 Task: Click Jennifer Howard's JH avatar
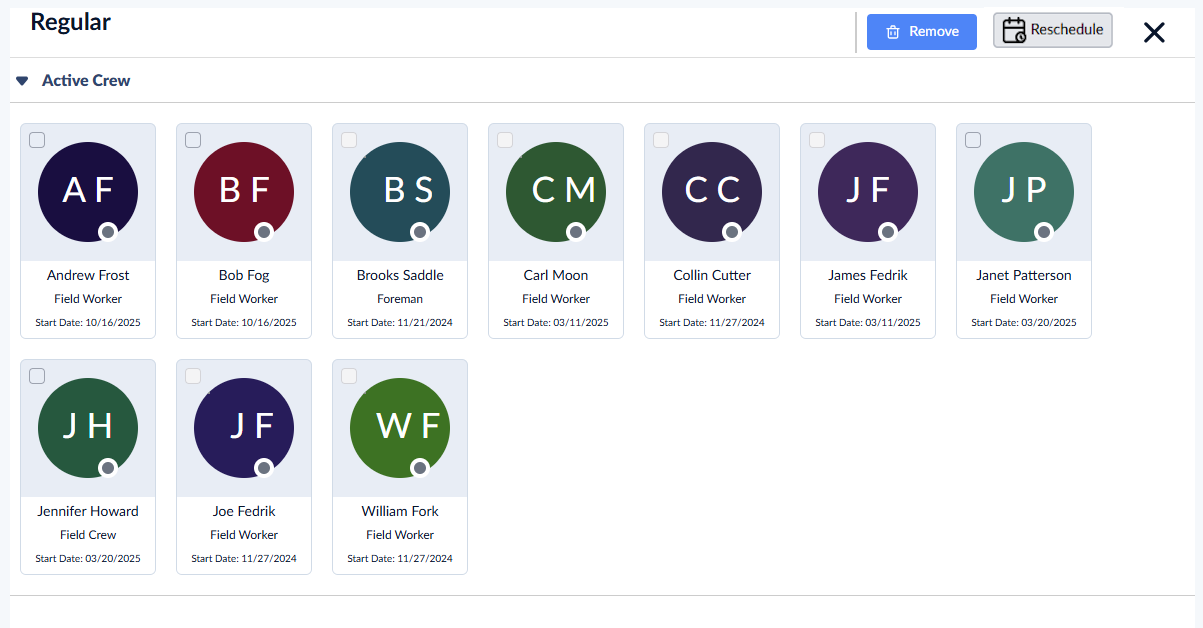88,427
